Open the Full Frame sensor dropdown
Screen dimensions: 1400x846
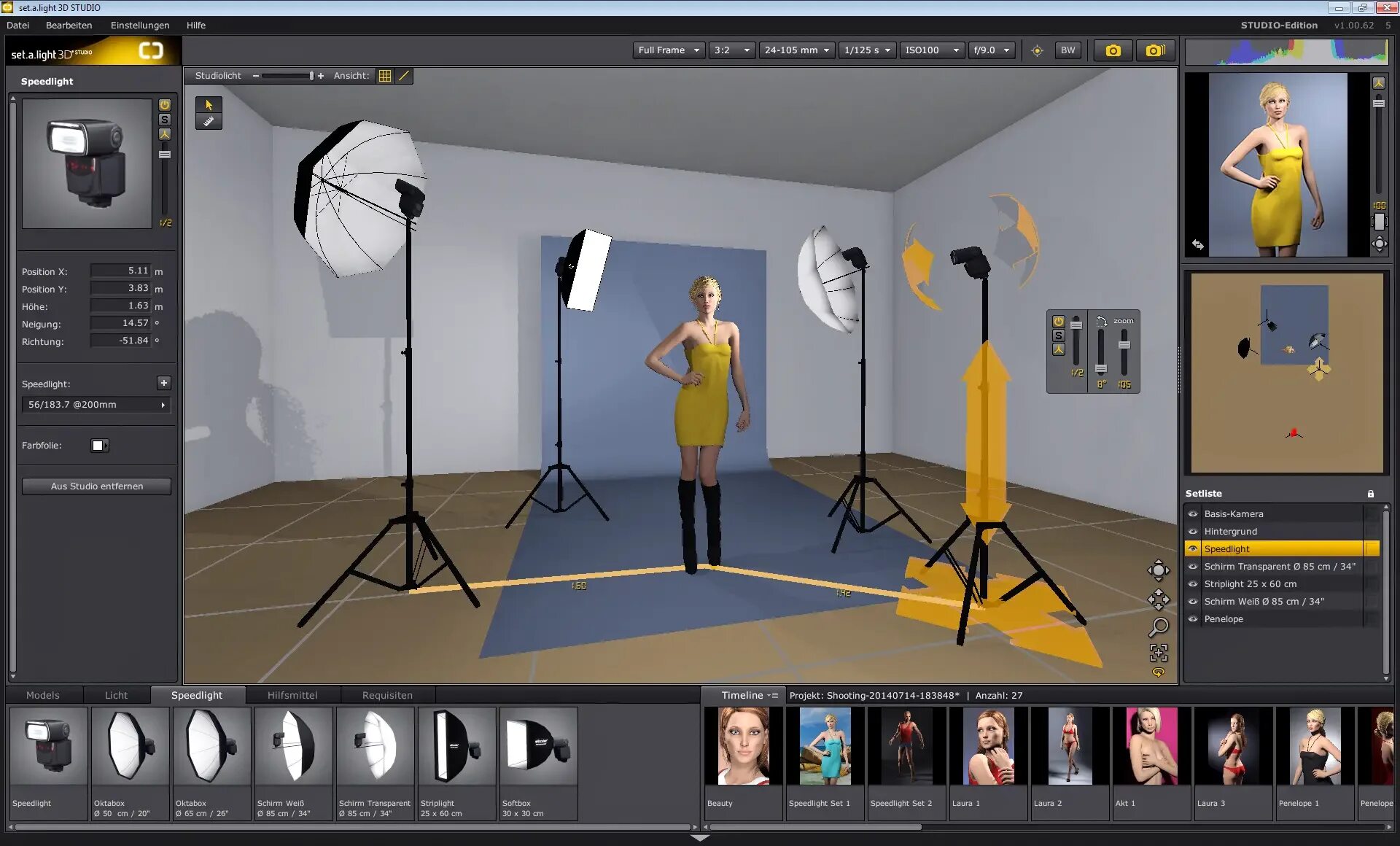(668, 50)
